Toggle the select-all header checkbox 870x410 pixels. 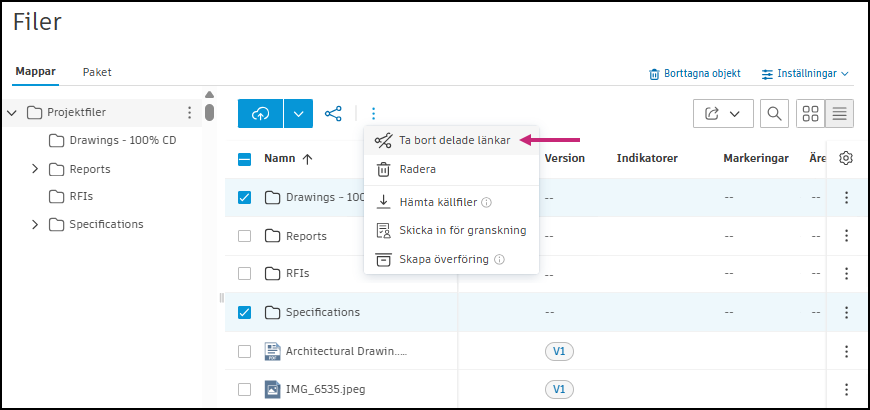coord(244,159)
